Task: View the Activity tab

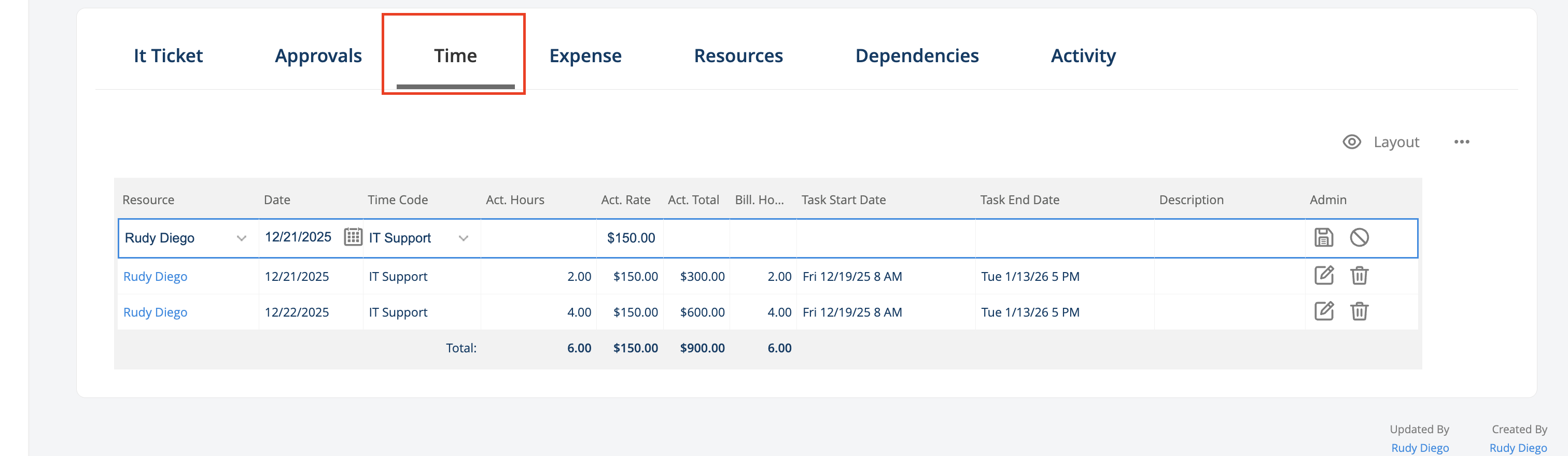Action: [x=1083, y=55]
